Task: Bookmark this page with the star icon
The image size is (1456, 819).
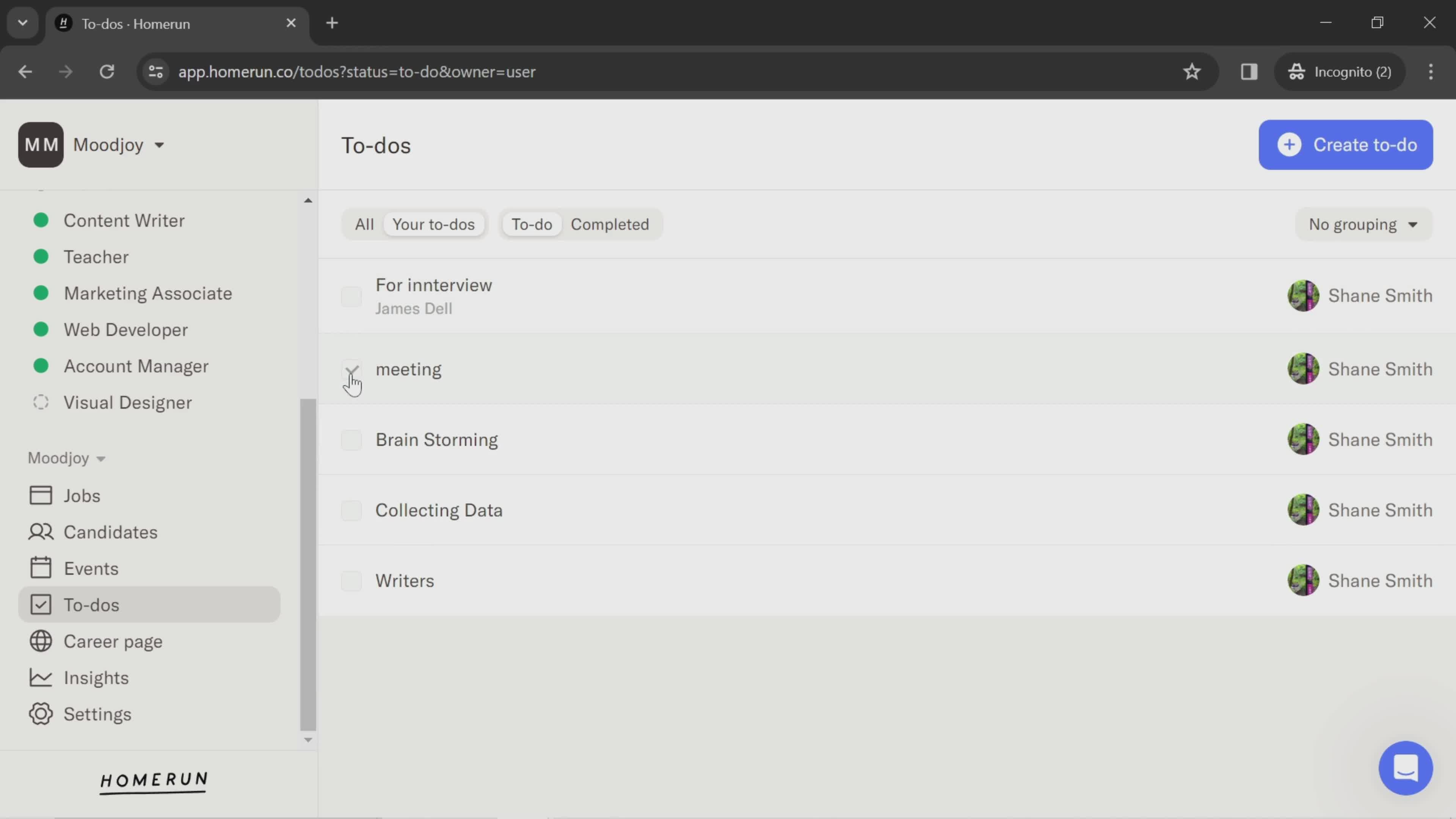Action: [x=1191, y=72]
